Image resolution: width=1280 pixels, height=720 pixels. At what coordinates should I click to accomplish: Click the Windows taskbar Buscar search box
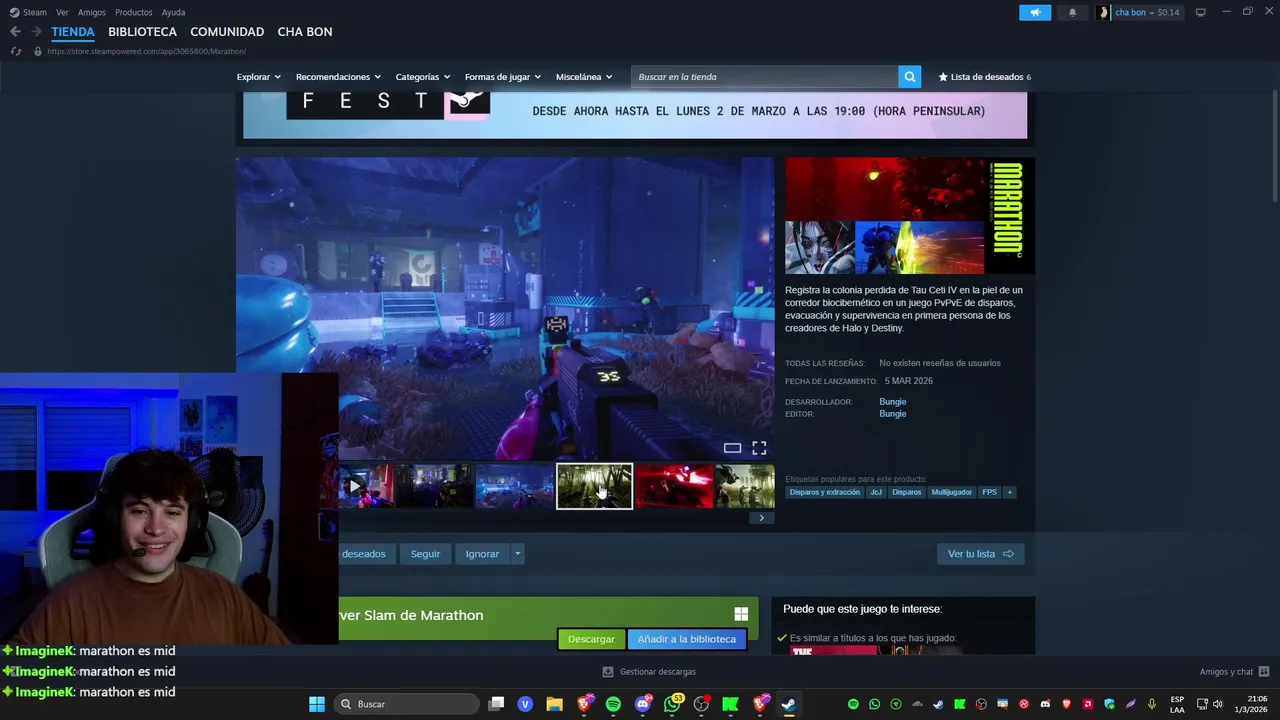pos(406,704)
